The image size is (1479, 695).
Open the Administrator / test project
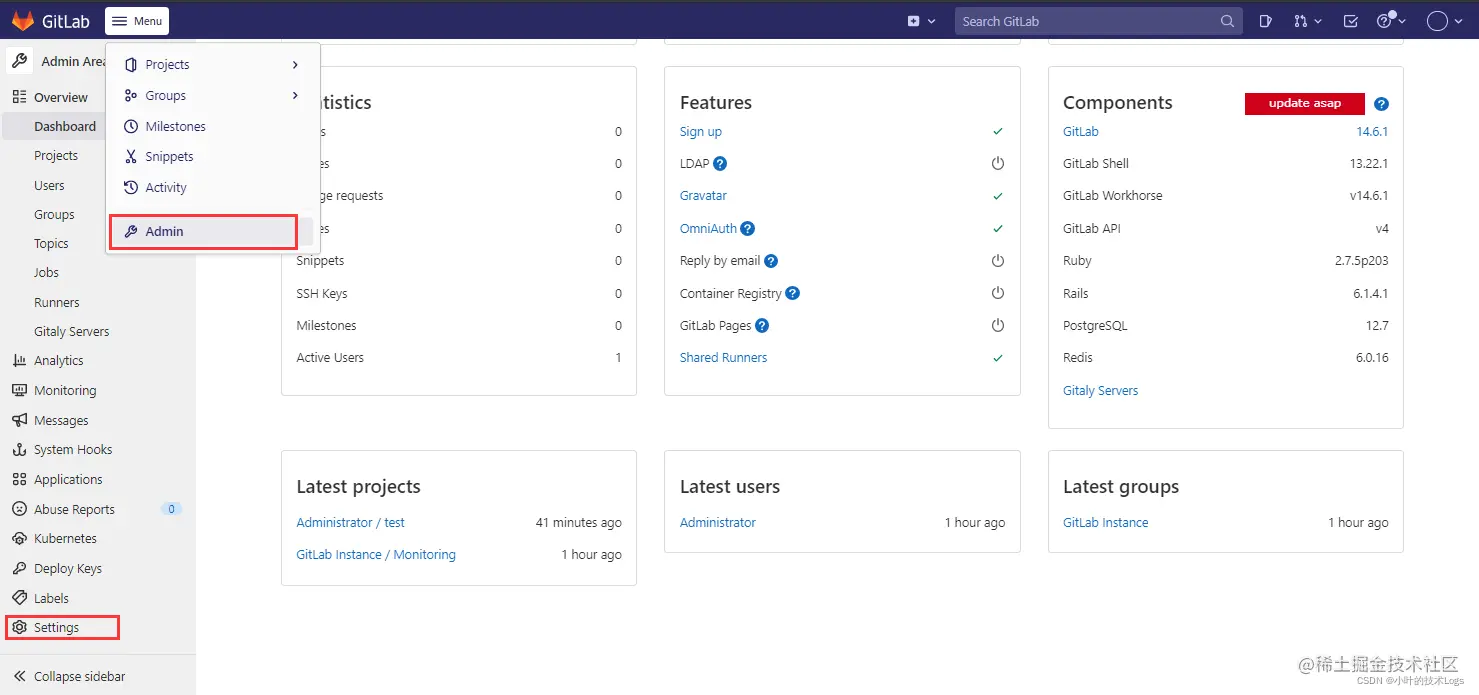[x=350, y=522]
